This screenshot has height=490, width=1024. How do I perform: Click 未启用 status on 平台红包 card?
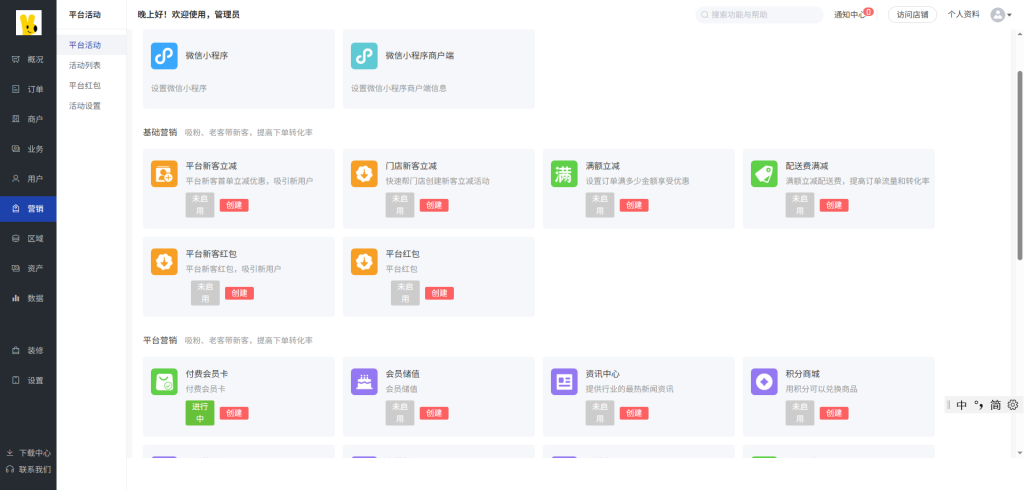pos(405,293)
